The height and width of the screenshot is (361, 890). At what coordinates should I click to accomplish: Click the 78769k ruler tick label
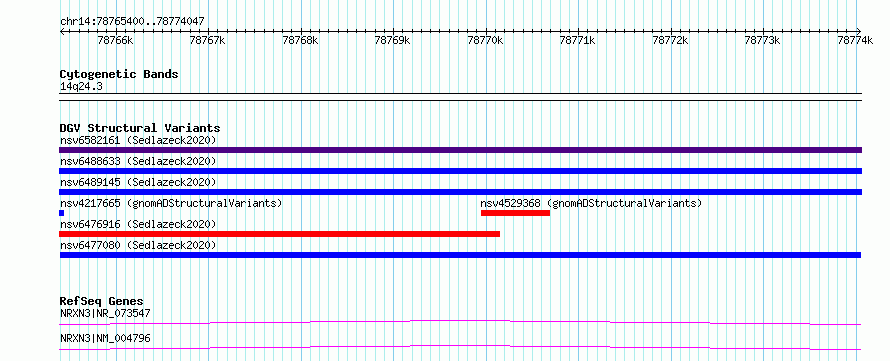(x=393, y=40)
